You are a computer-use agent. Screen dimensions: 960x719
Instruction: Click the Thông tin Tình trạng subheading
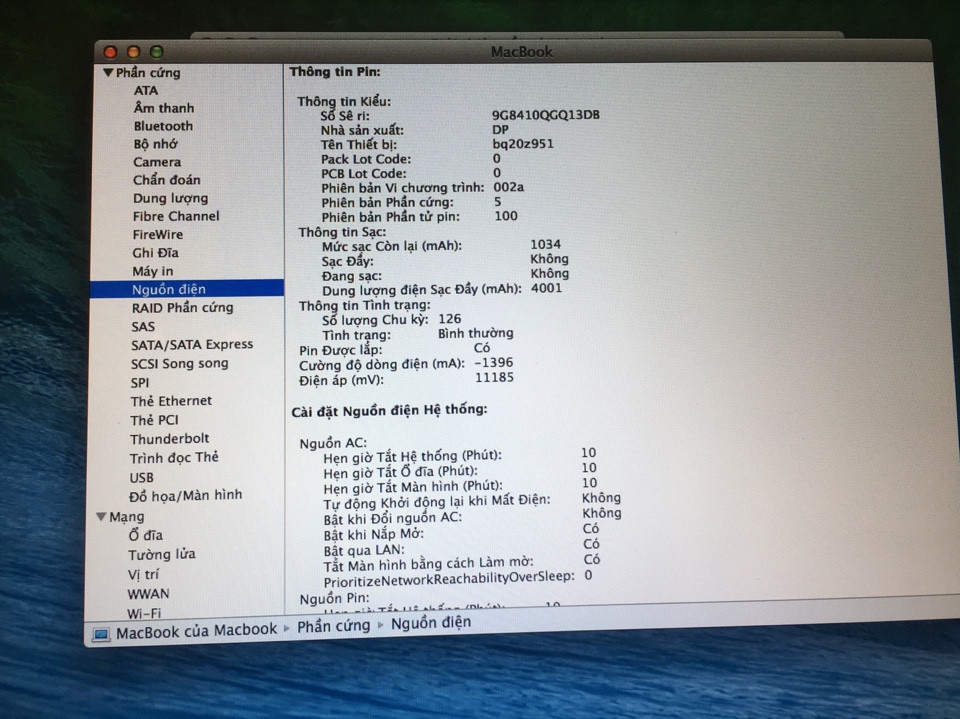[x=365, y=305]
